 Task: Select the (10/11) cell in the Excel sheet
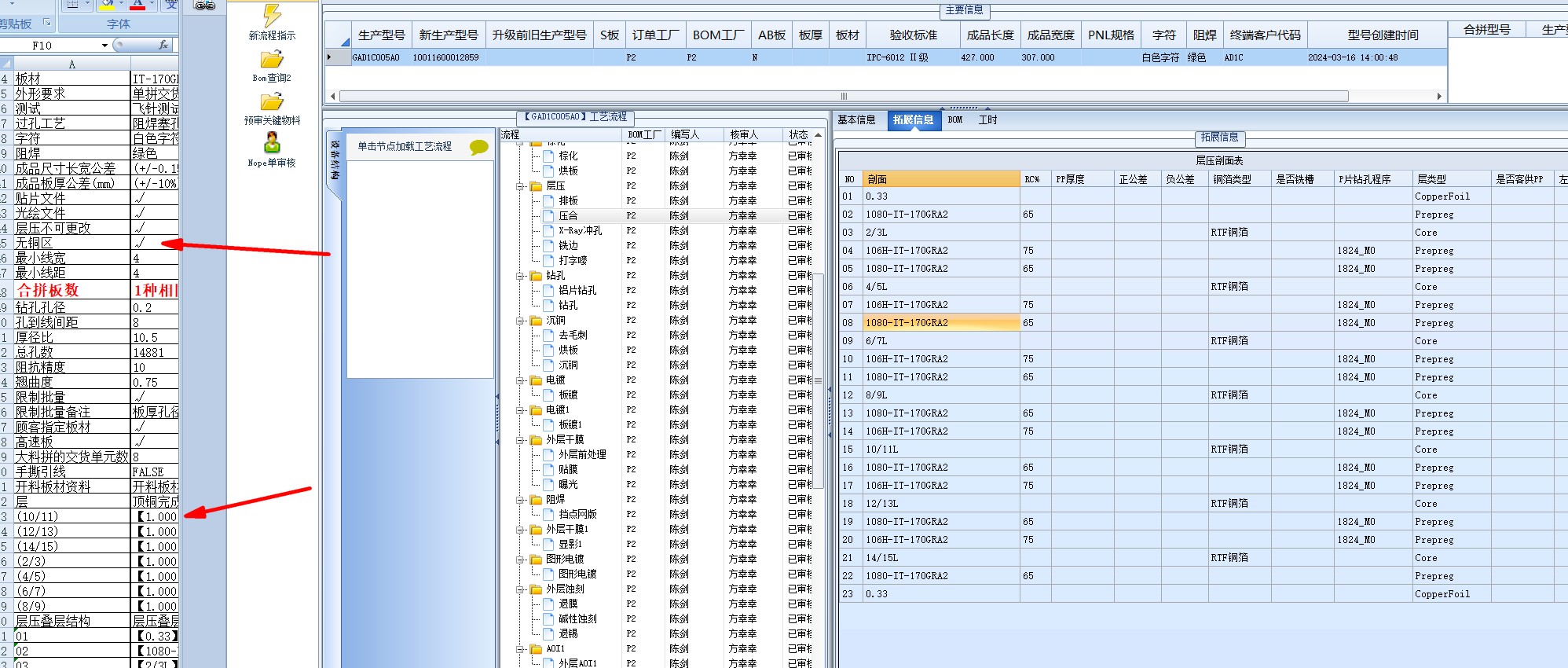pos(71,516)
